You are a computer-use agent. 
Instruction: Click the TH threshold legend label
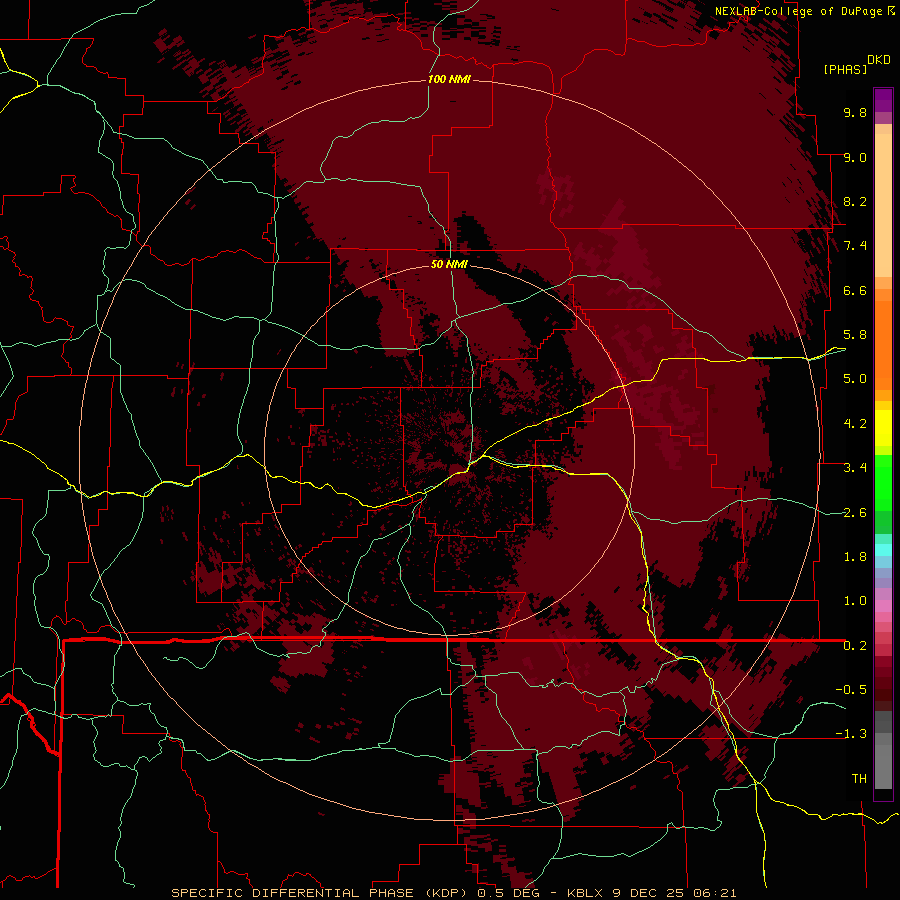(x=859, y=779)
